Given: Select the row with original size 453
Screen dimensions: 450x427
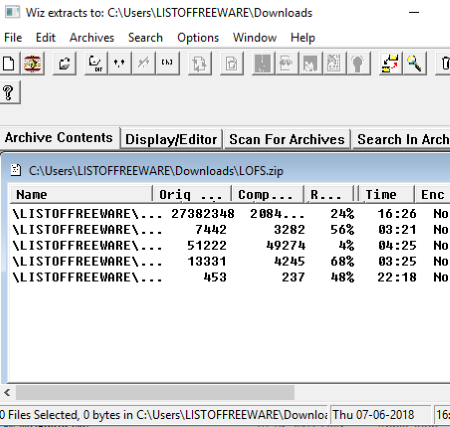Looking at the screenshot, I should [x=230, y=277].
